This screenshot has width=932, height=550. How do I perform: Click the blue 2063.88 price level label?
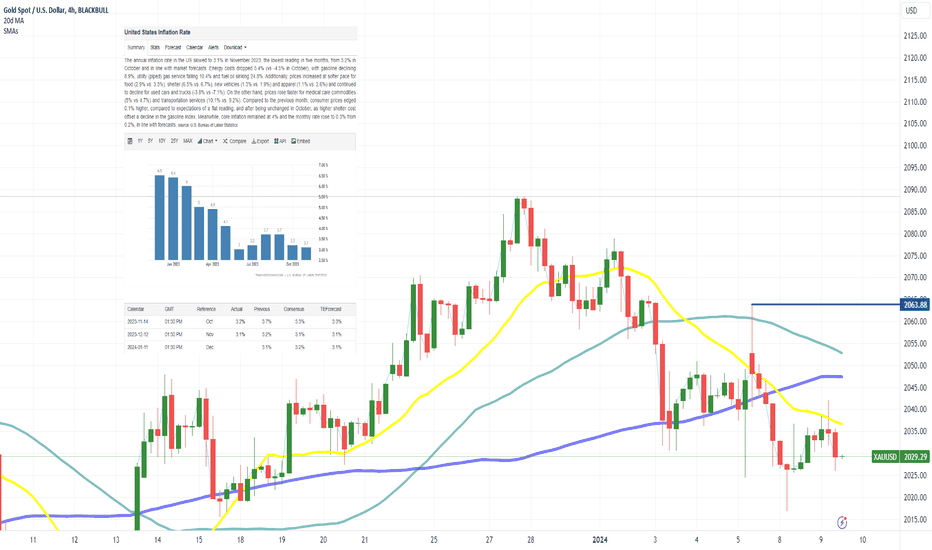(x=915, y=305)
